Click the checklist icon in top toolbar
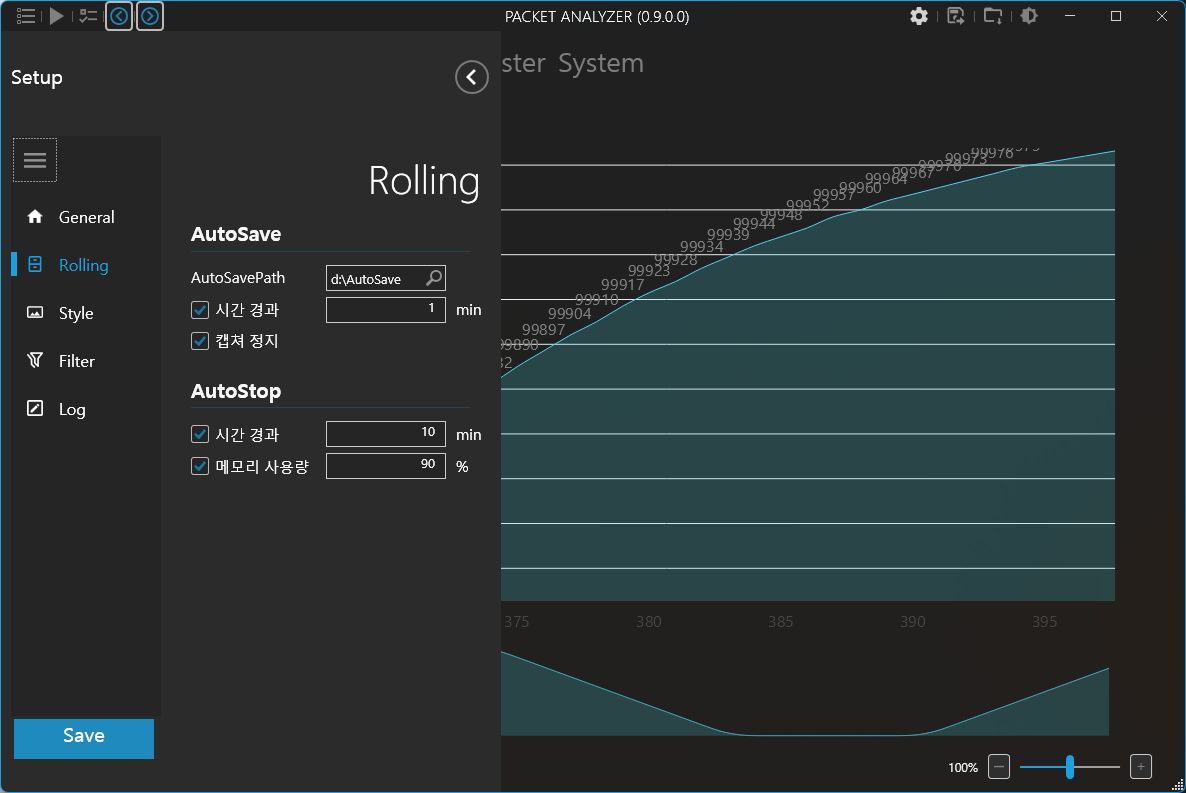 click(x=89, y=16)
